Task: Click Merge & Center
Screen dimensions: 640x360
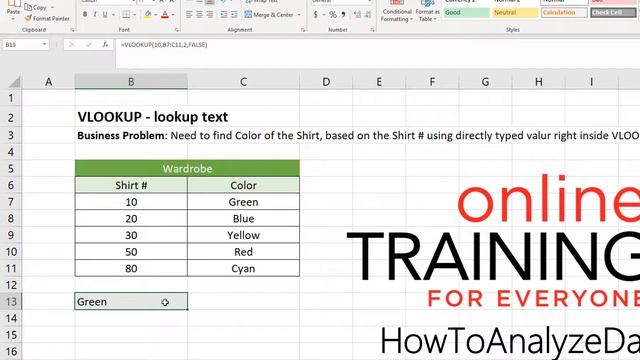Action: [269, 15]
